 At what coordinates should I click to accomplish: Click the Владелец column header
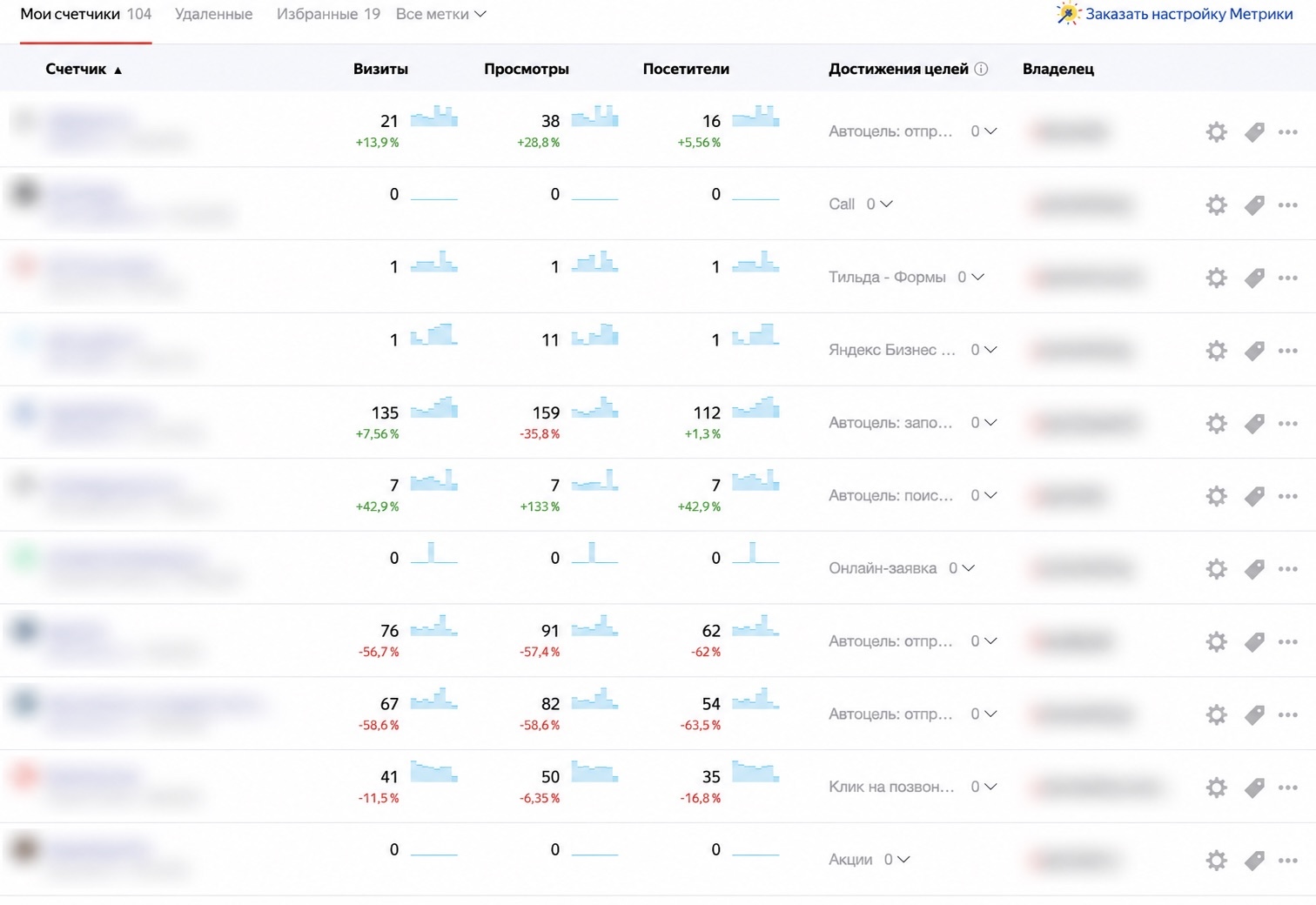[1058, 69]
